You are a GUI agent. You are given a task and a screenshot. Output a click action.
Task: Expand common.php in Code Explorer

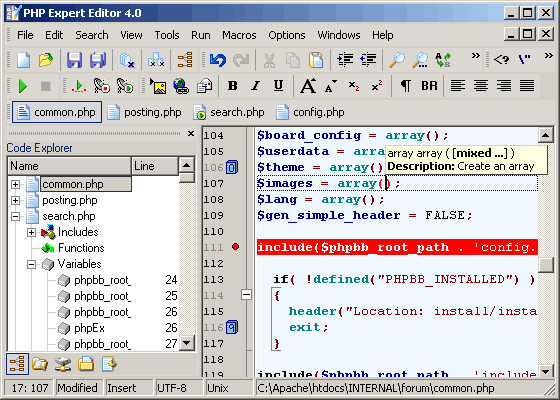15,184
